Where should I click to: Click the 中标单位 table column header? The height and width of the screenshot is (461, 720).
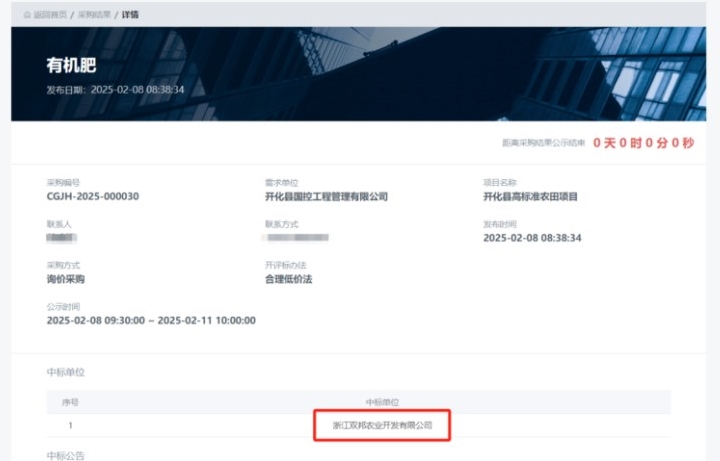point(382,402)
